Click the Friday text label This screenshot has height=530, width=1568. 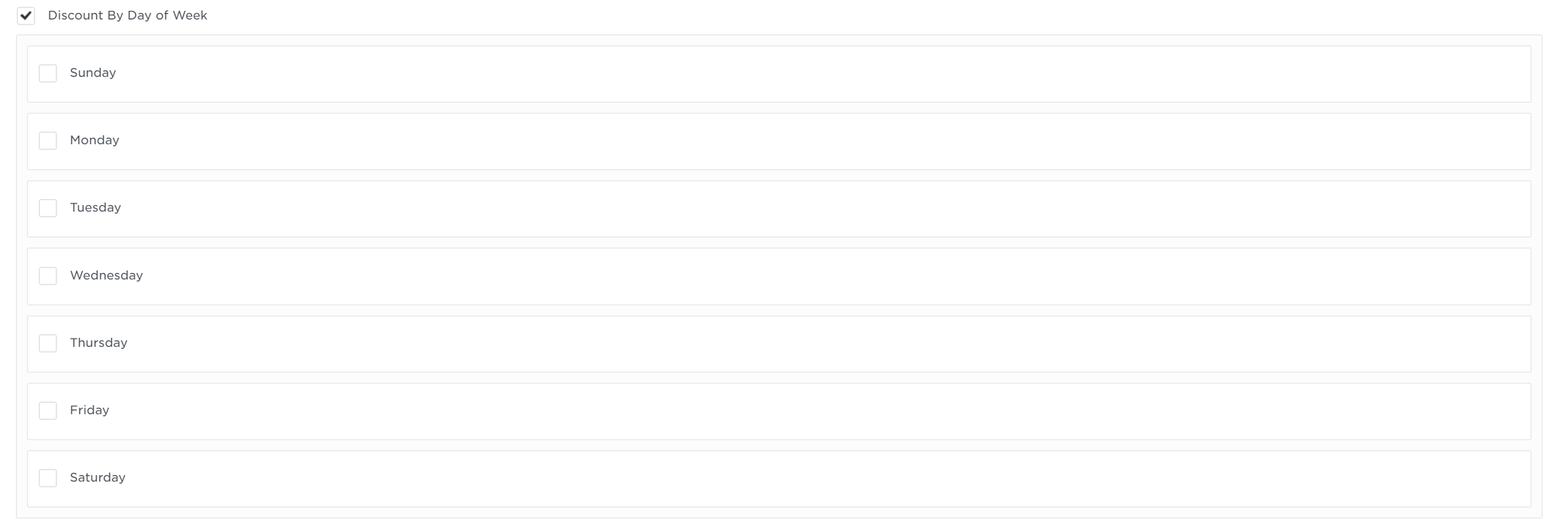click(89, 410)
